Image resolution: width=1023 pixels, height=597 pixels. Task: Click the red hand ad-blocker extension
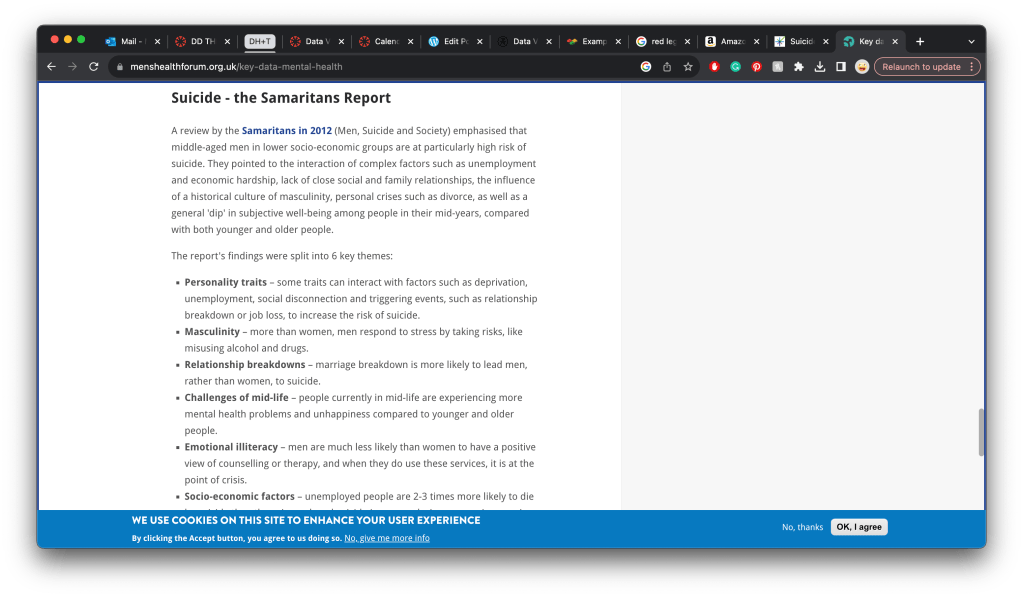point(714,67)
